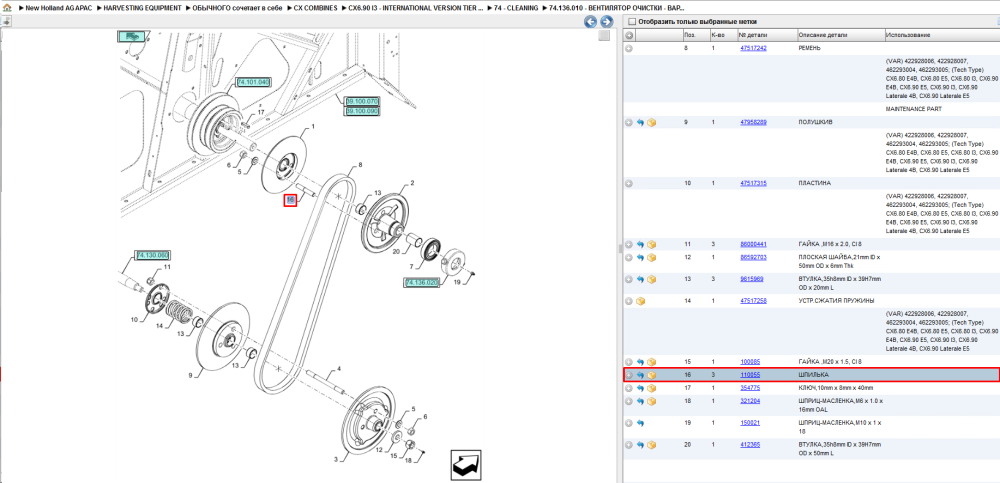Open part number 47517315 link

753,183
